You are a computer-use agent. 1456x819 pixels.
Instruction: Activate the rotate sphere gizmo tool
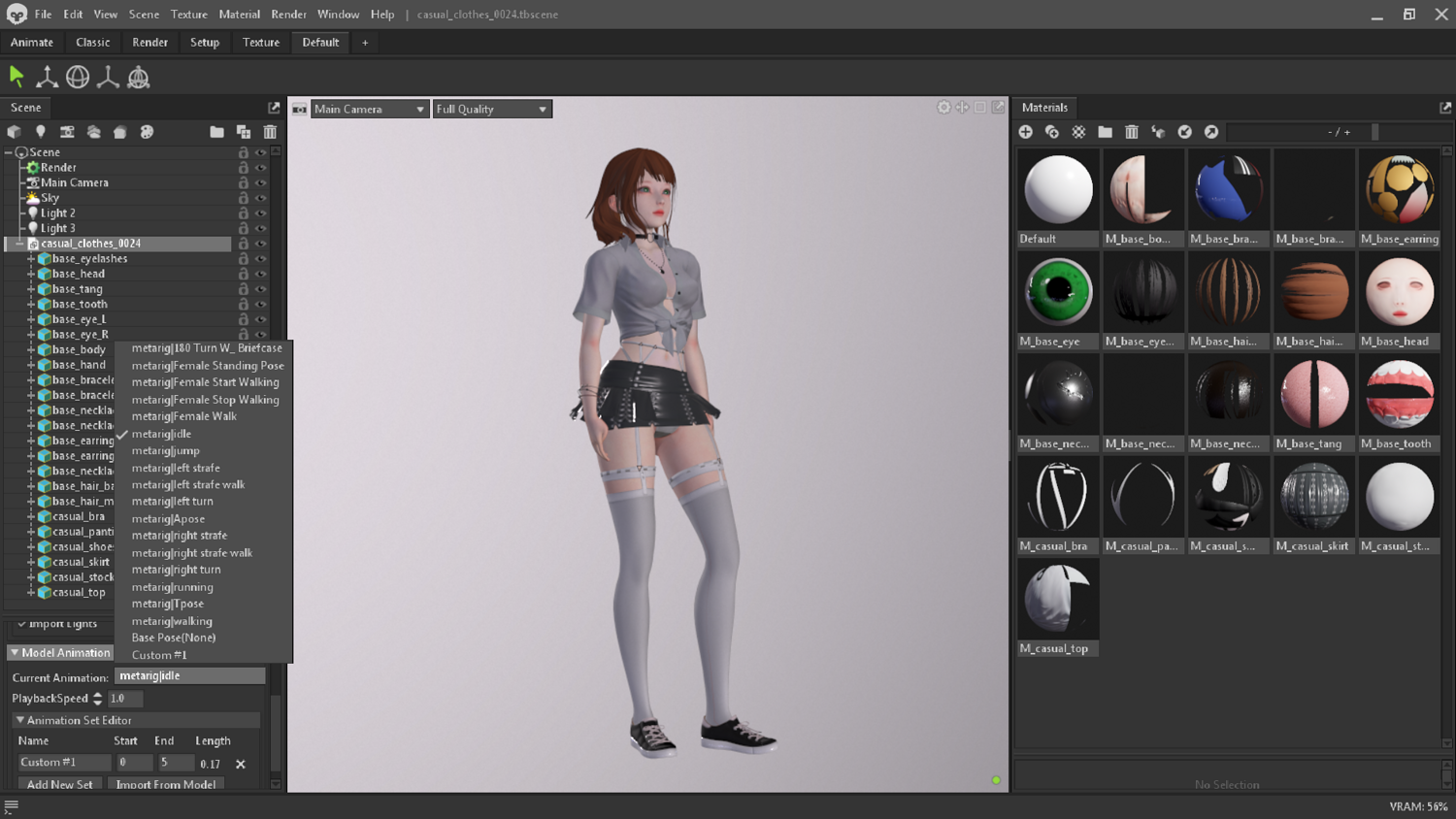[x=78, y=77]
